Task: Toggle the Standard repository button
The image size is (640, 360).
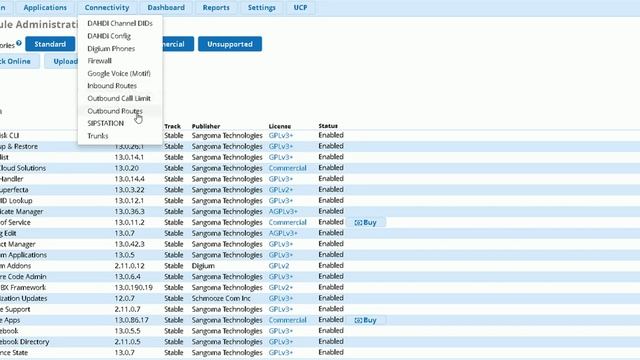Action: point(50,44)
